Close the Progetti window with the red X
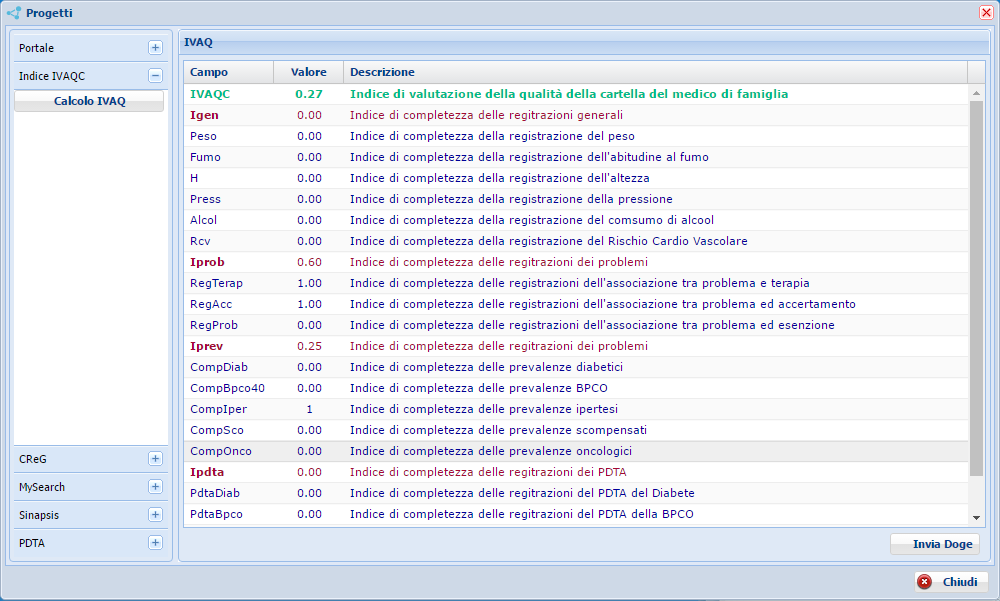This screenshot has width=1000, height=601. click(x=986, y=13)
